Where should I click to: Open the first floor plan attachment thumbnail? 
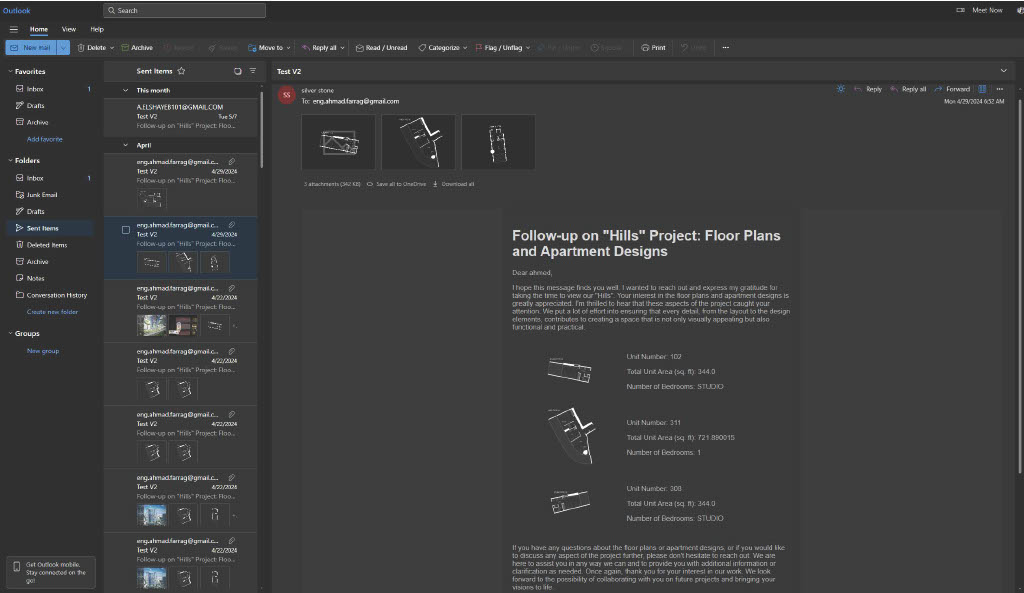(338, 142)
